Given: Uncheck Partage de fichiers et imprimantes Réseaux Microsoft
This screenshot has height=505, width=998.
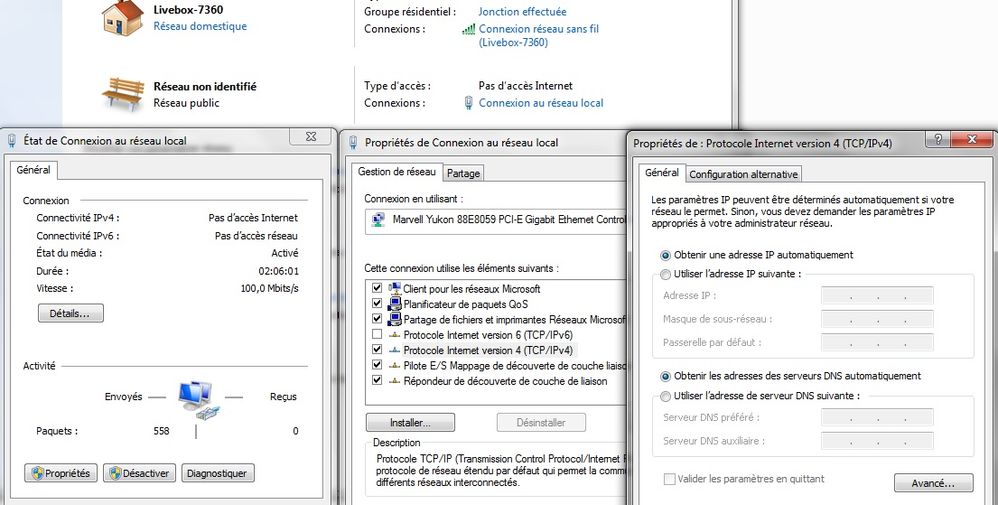Looking at the screenshot, I should click(x=377, y=319).
